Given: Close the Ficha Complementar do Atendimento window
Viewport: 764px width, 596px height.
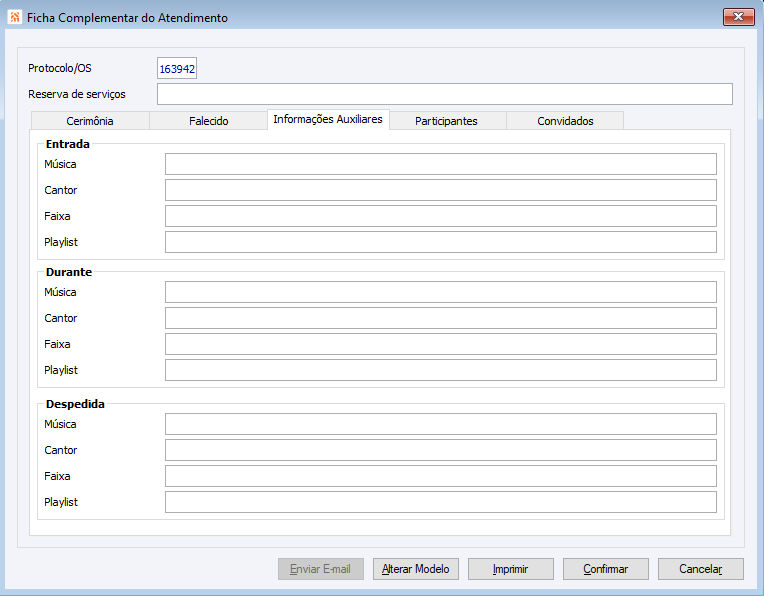Looking at the screenshot, I should point(739,17).
